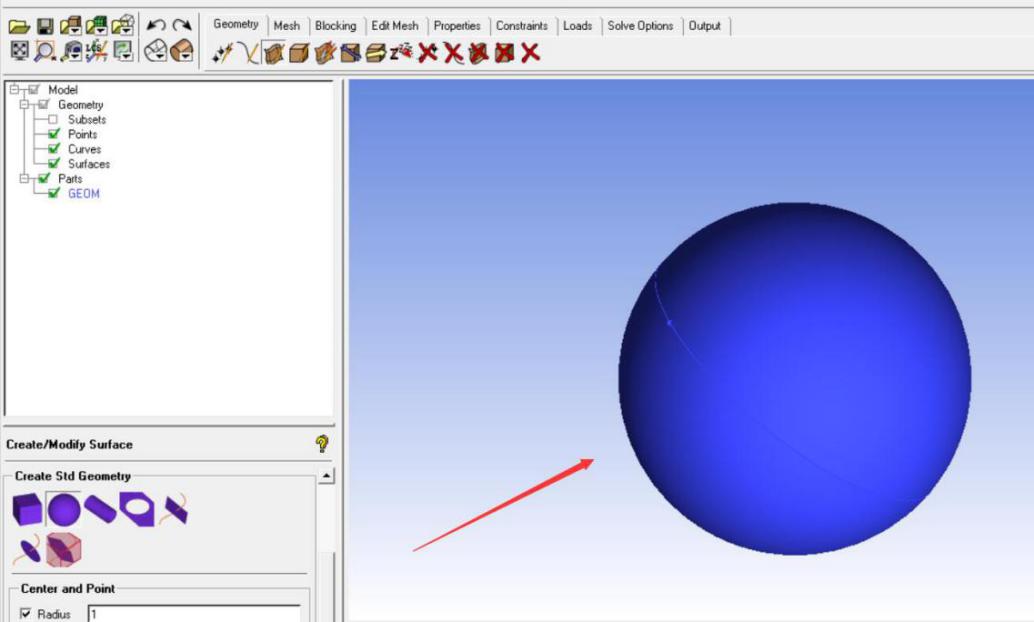Uncheck the Radius checkbox
The height and width of the screenshot is (622, 1034).
(x=25, y=613)
